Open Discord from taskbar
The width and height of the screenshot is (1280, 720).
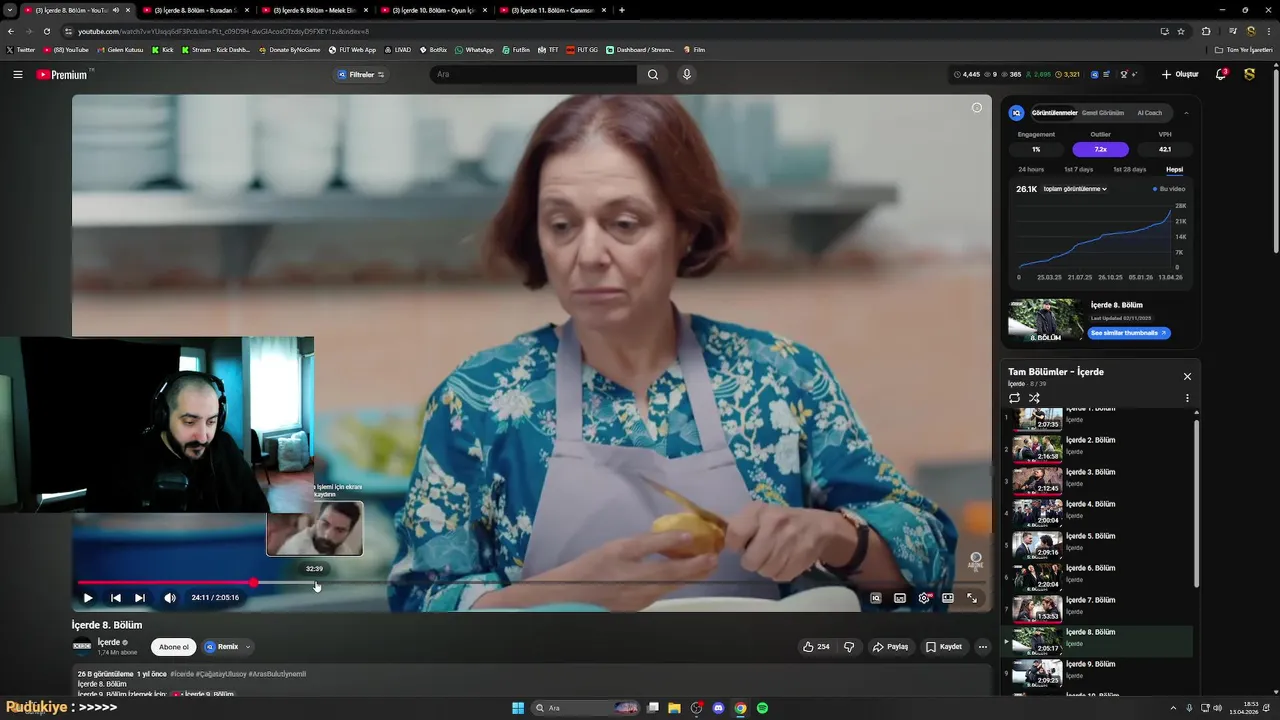click(718, 708)
